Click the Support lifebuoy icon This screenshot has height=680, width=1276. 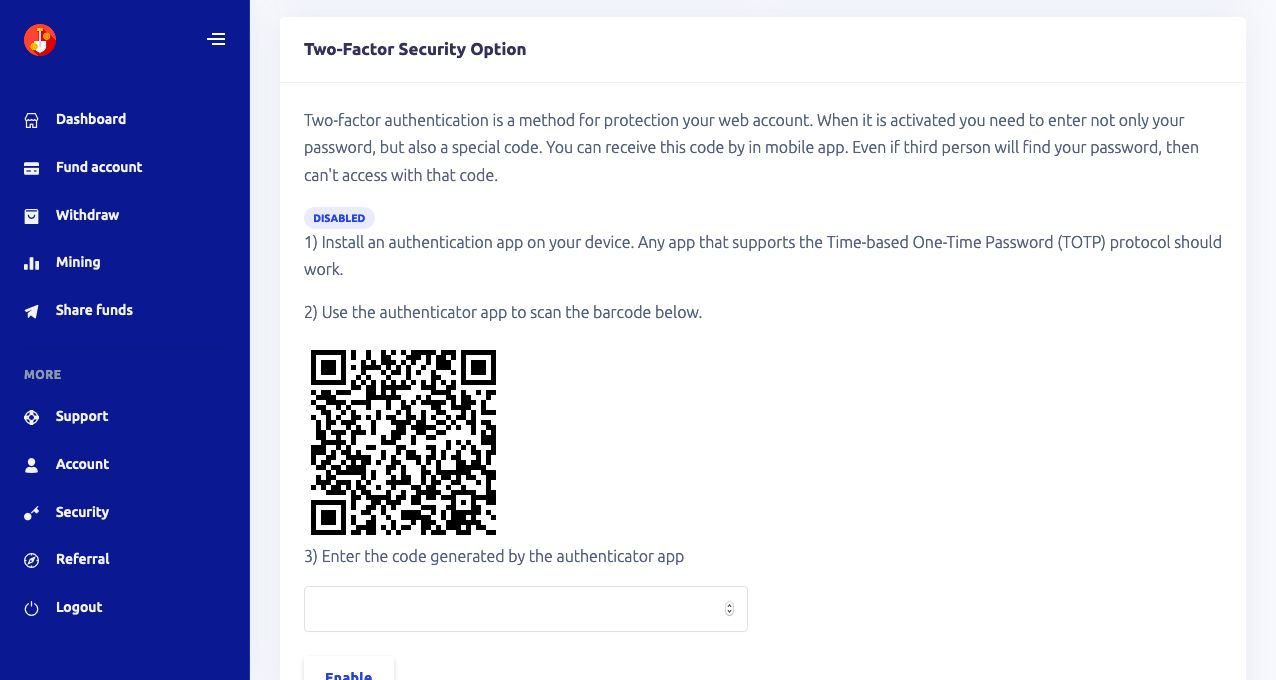tap(32, 417)
